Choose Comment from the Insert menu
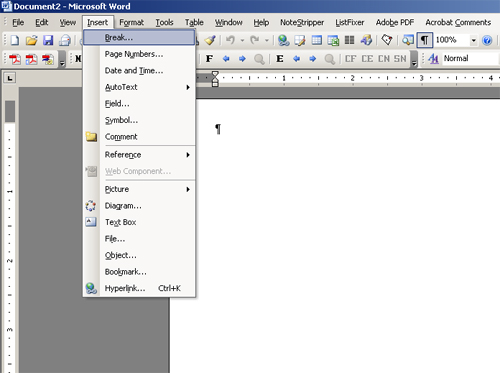Image resolution: width=500 pixels, height=373 pixels. tap(139, 137)
